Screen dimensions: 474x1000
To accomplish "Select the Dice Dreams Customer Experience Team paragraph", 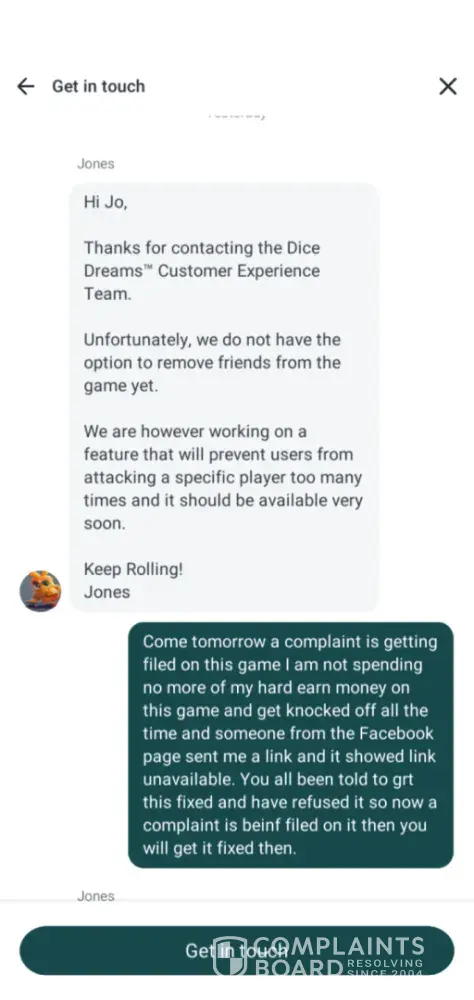I will (202, 270).
